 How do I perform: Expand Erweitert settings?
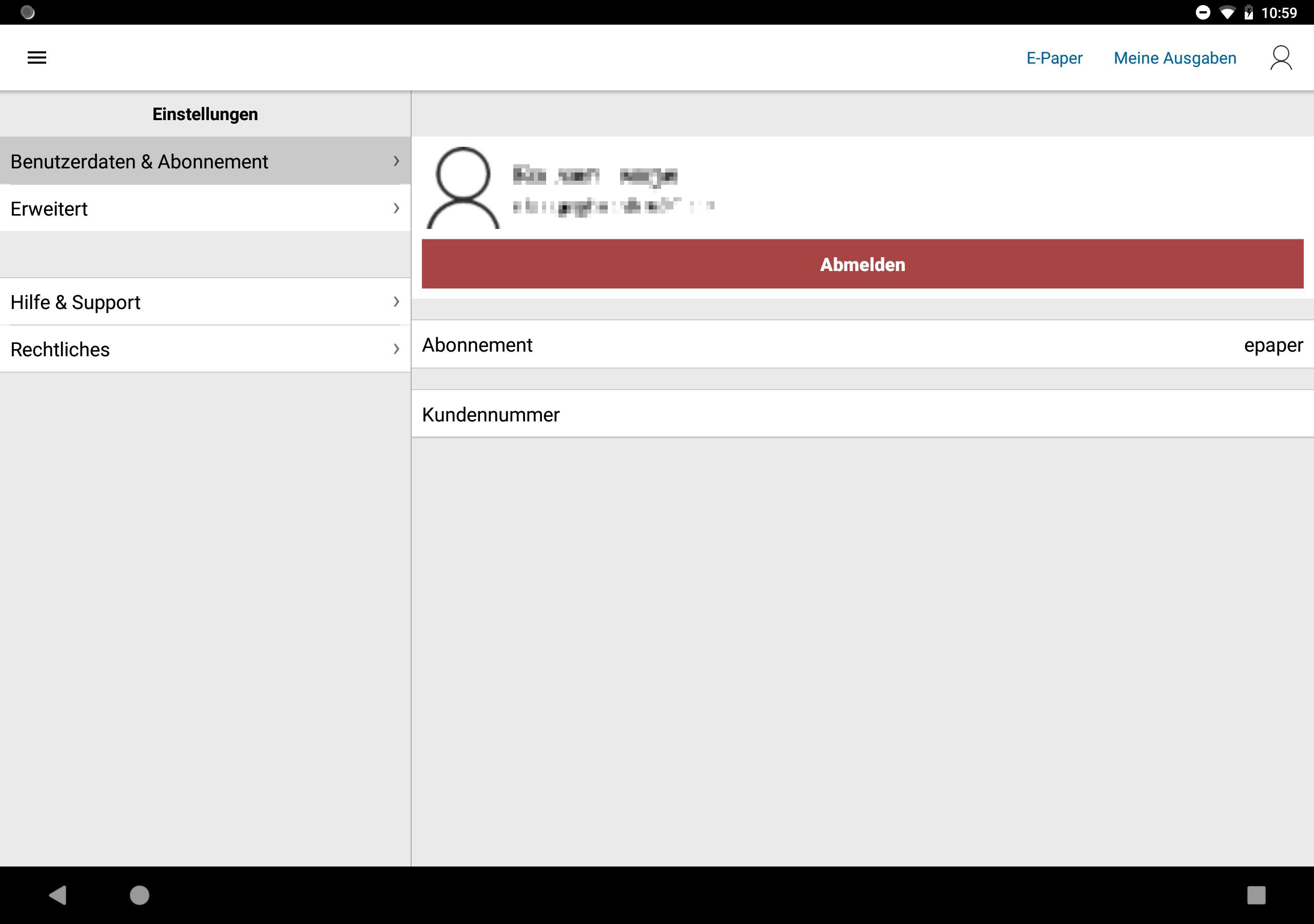coord(205,209)
